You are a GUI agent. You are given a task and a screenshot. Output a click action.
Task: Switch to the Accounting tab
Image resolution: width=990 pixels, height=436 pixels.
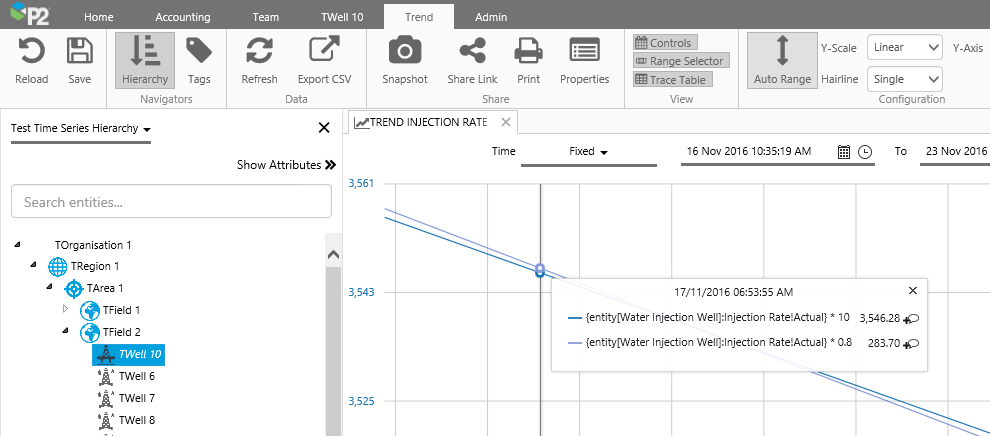[183, 17]
